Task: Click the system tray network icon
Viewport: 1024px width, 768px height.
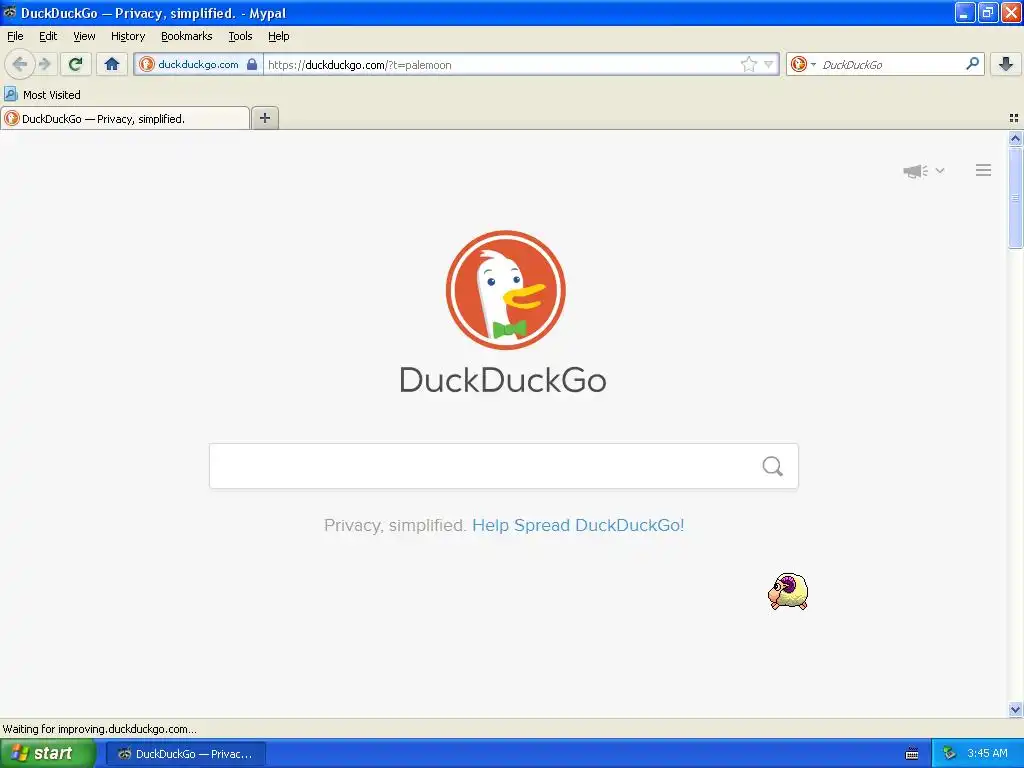Action: tap(949, 754)
